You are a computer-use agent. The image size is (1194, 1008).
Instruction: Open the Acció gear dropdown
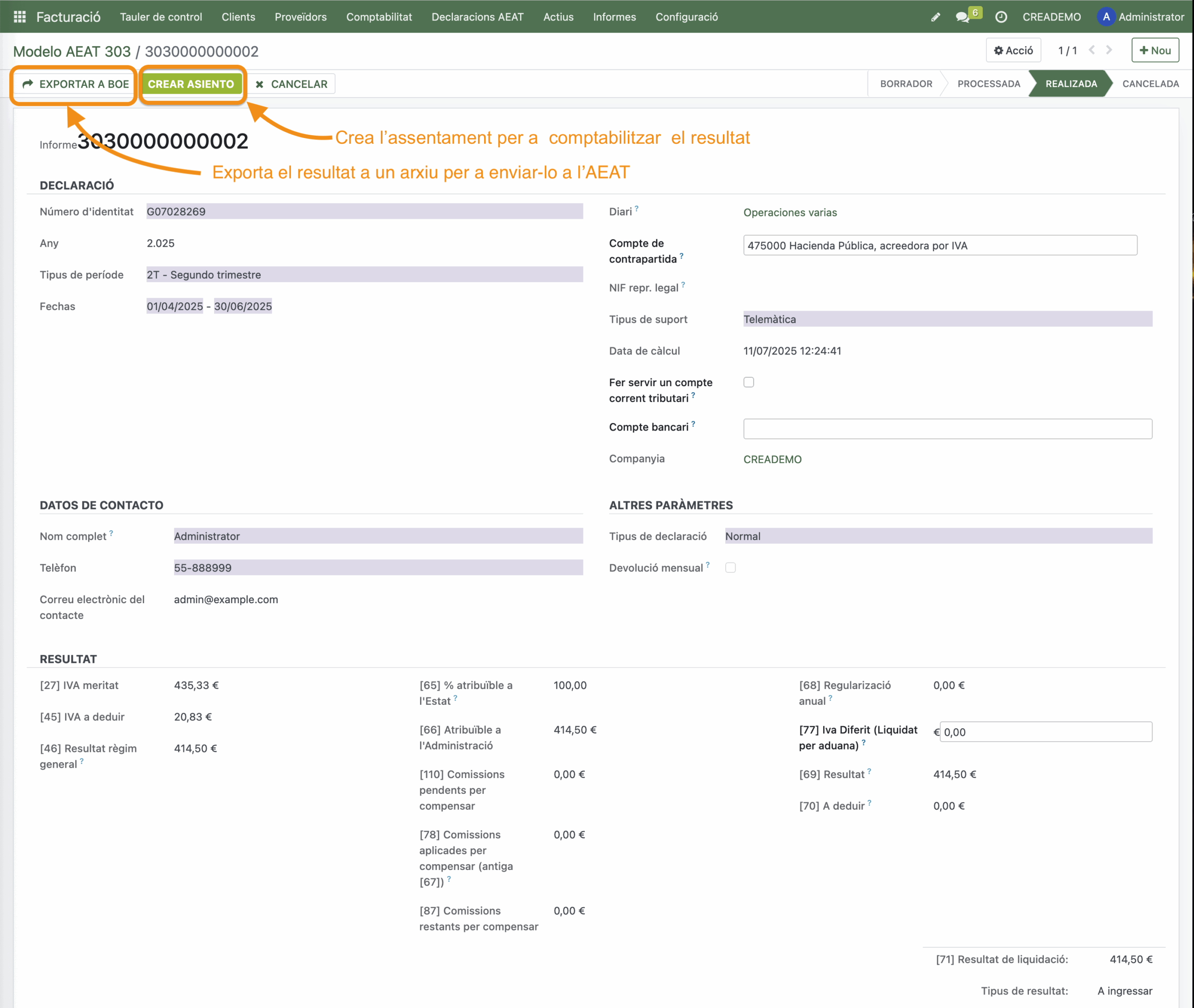pyautogui.click(x=1014, y=50)
